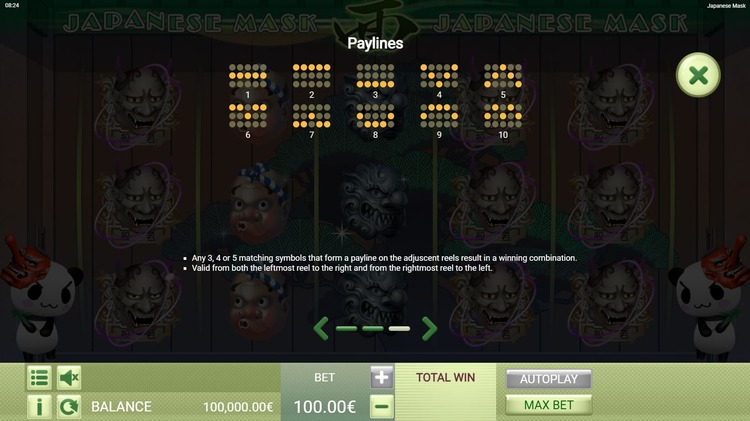The width and height of the screenshot is (750, 421).
Task: Select the third info page indicator
Action: pyautogui.click(x=399, y=329)
